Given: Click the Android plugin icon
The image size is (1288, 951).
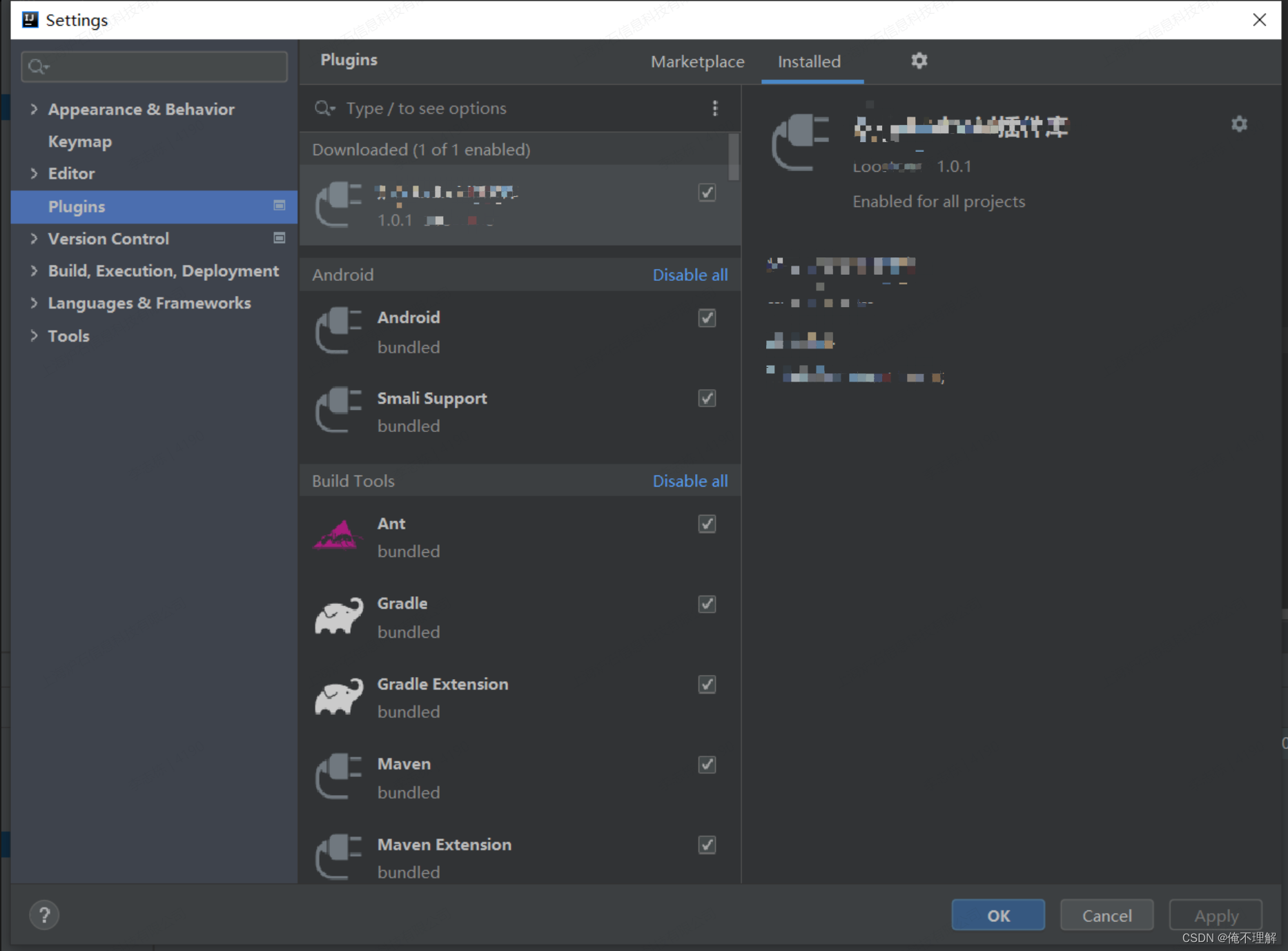Looking at the screenshot, I should 339,331.
